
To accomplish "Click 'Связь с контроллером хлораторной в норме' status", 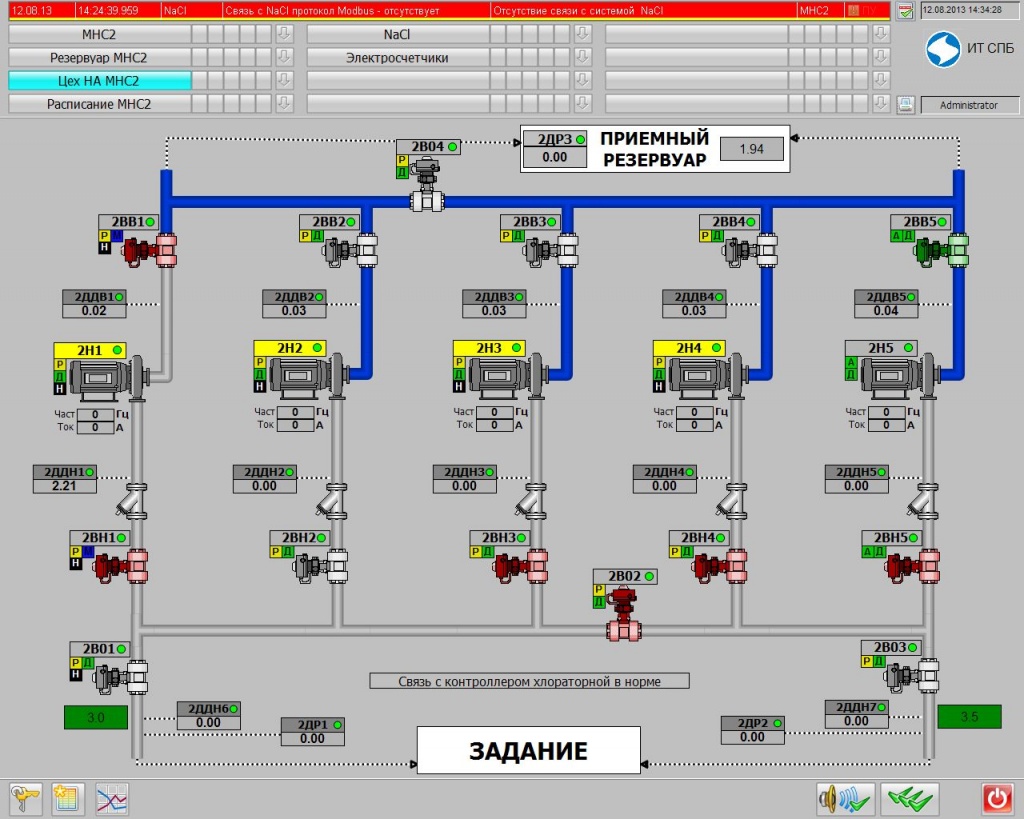I will [x=530, y=681].
